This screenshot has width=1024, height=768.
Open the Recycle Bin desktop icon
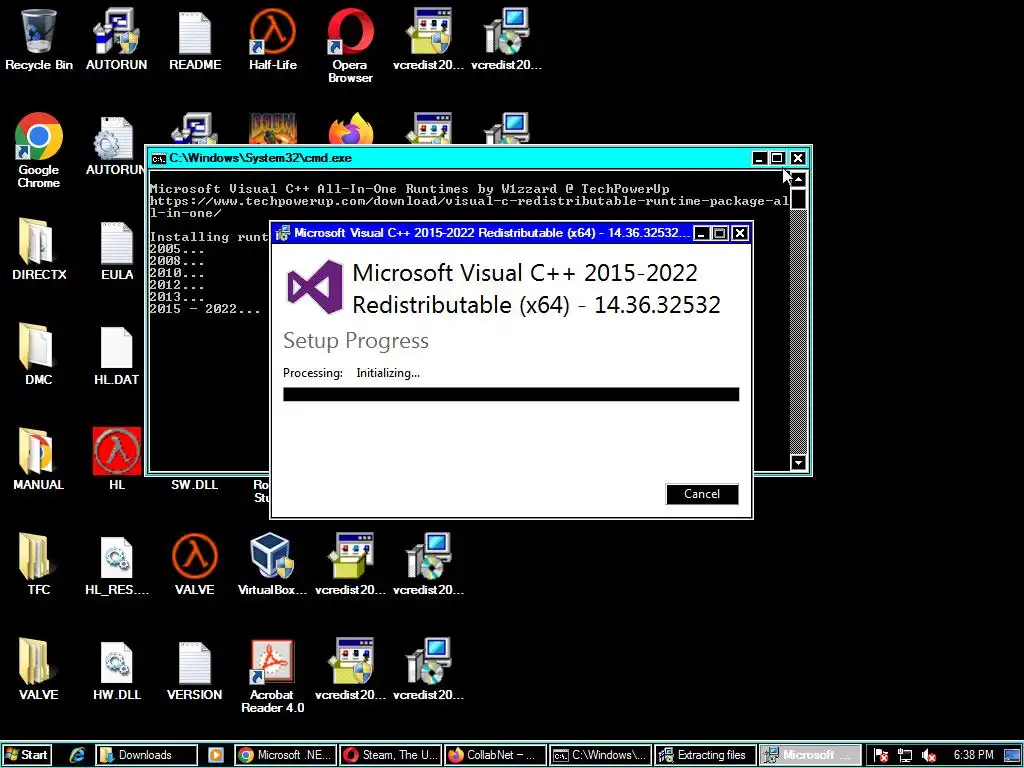point(39,39)
